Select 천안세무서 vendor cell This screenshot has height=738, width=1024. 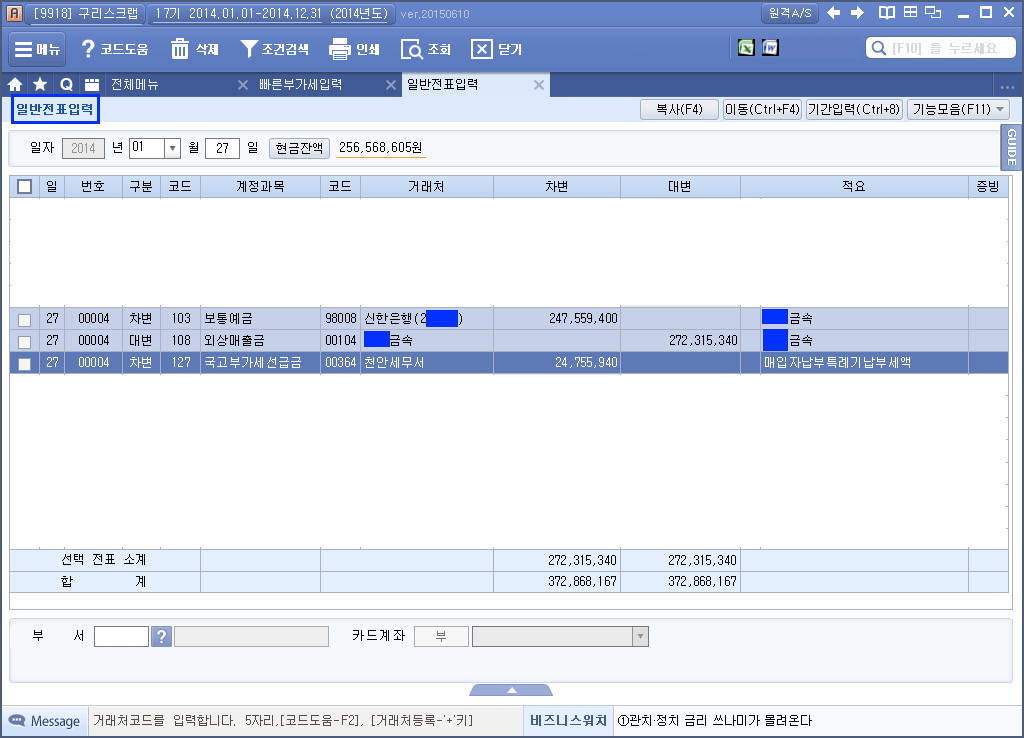pos(426,362)
